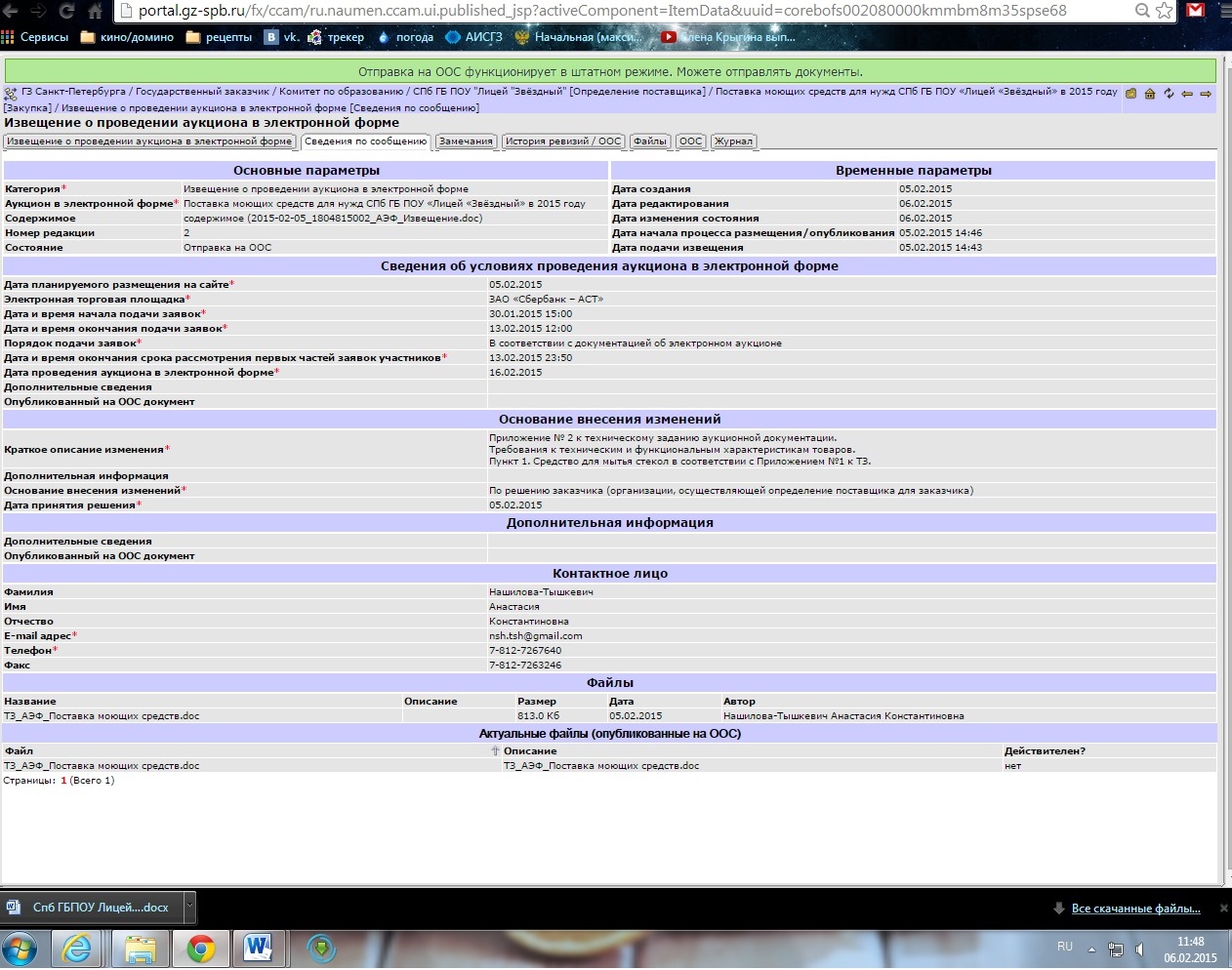Open the трекер bookmark
The width and height of the screenshot is (1232, 970).
pyautogui.click(x=336, y=37)
